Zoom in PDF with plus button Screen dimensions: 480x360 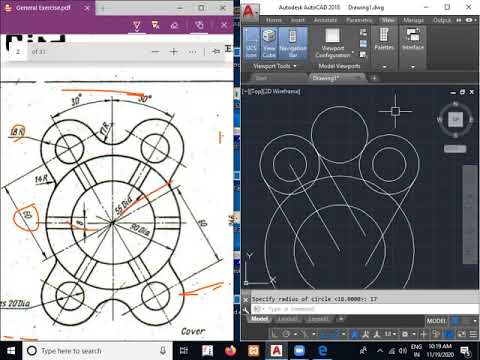(x=174, y=52)
